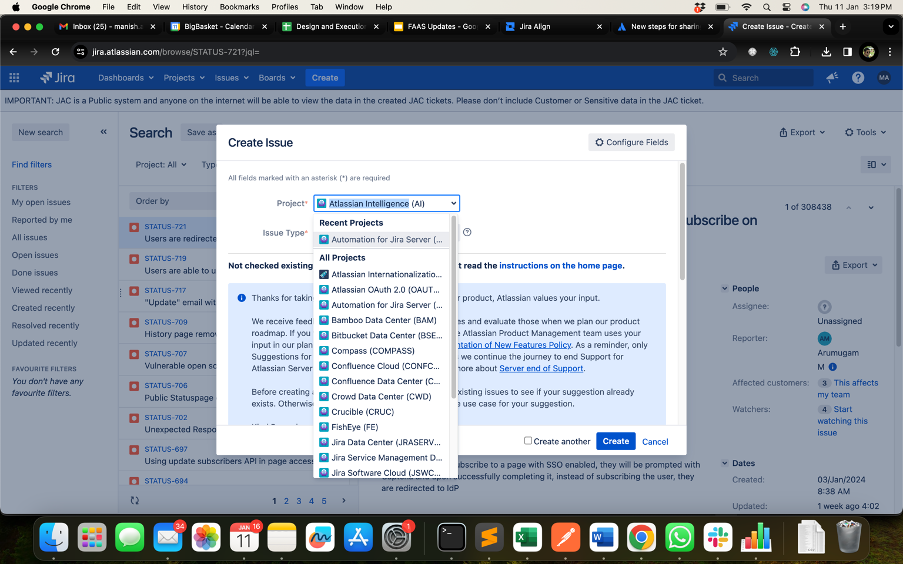Image resolution: width=904 pixels, height=564 pixels.
Task: Go to page 2 of issue list
Action: coord(286,501)
